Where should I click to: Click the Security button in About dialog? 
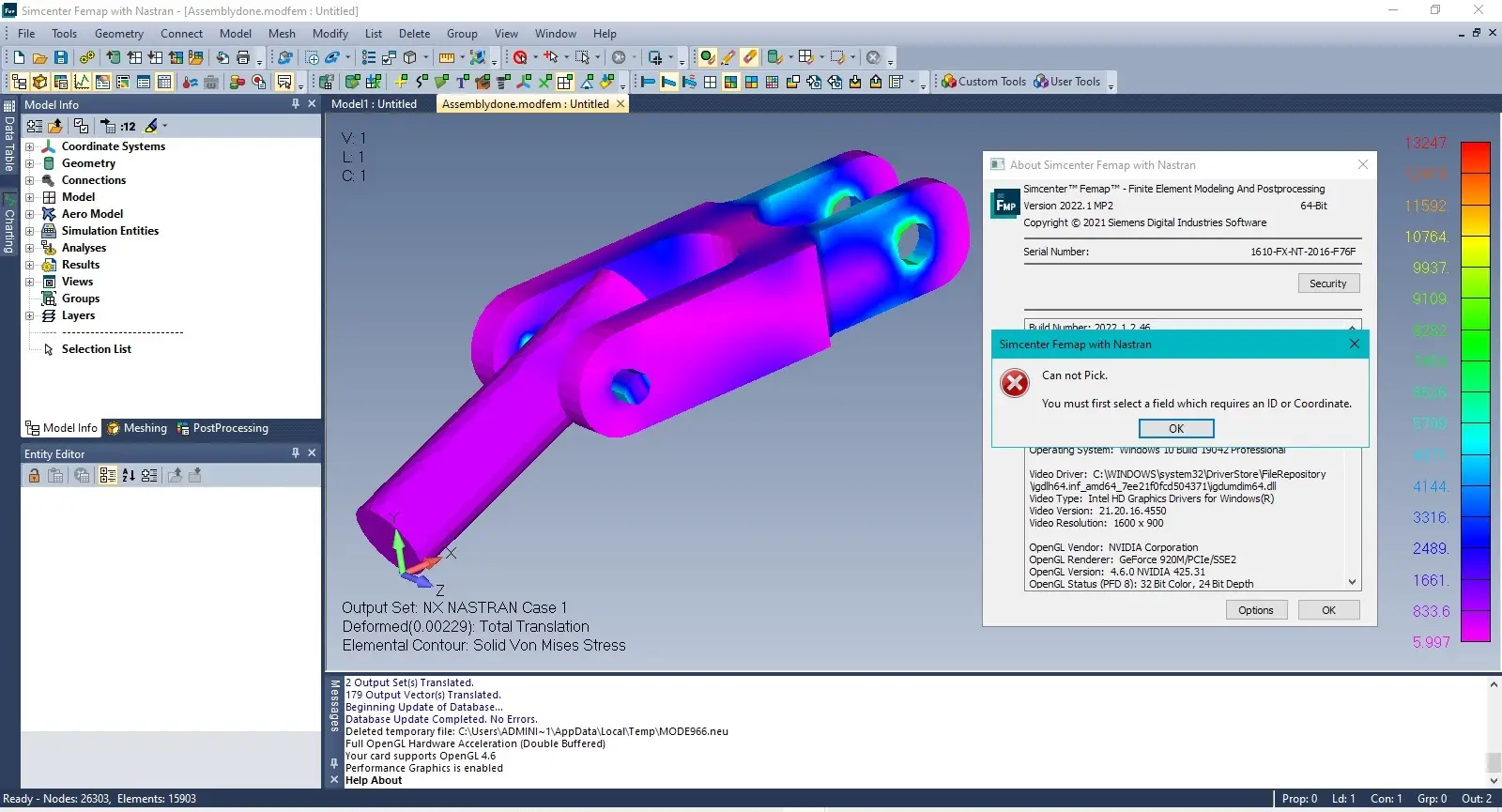pyautogui.click(x=1327, y=283)
